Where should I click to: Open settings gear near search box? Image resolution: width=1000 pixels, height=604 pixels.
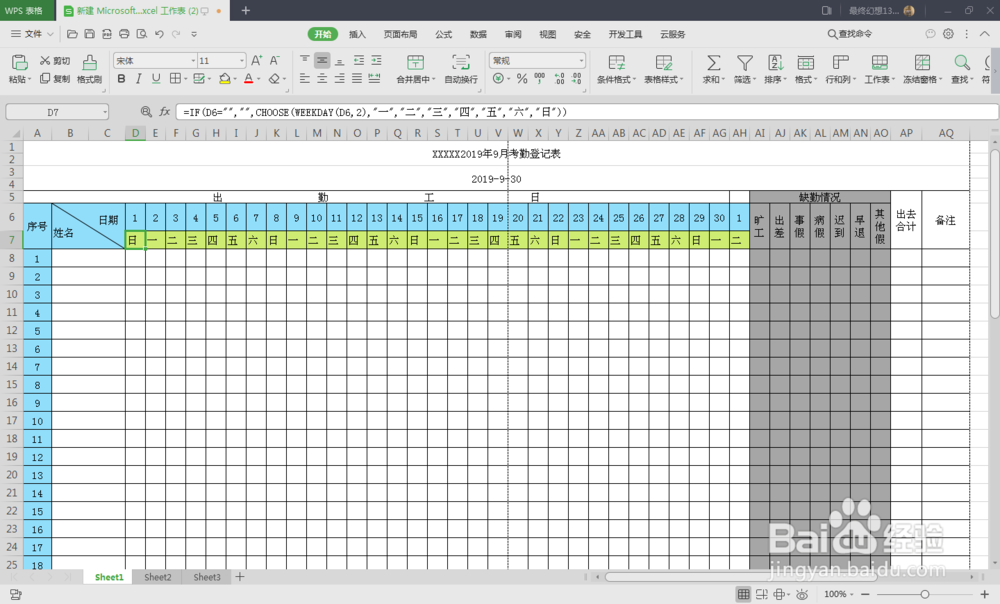point(948,34)
